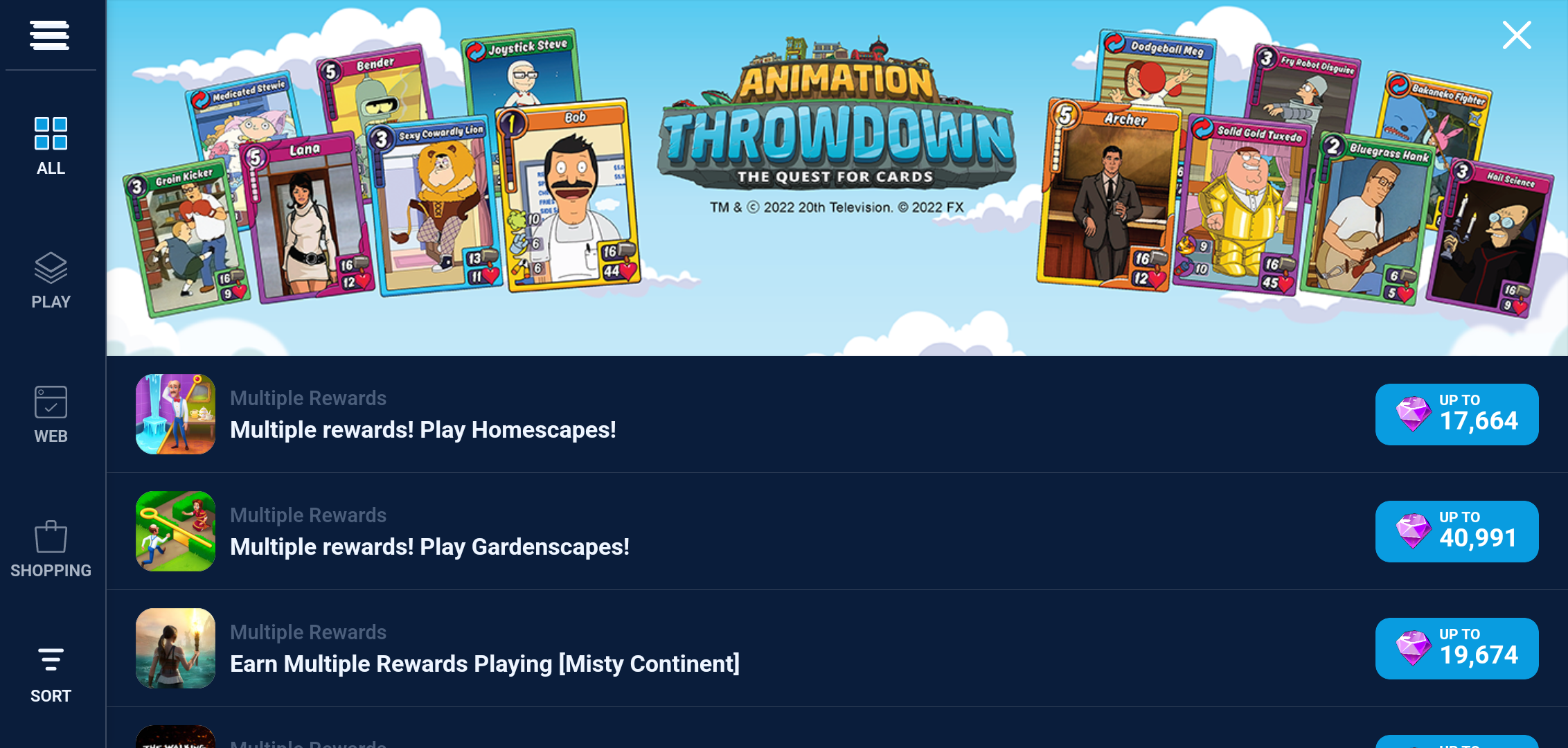This screenshot has width=1568, height=748.
Task: Open the partially visible fourth offer icon
Action: click(175, 736)
